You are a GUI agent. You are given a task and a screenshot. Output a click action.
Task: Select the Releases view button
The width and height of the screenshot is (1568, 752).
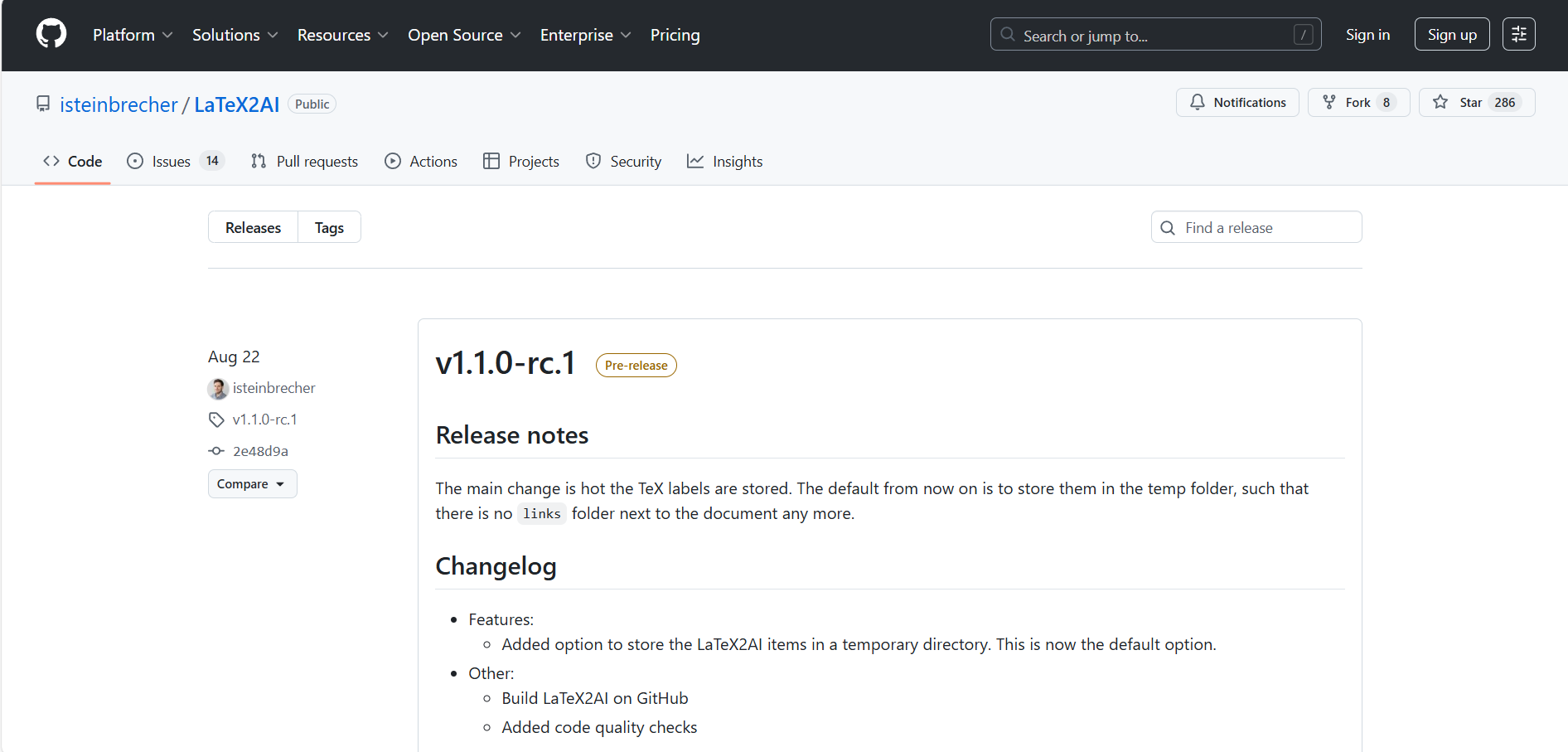tap(253, 227)
